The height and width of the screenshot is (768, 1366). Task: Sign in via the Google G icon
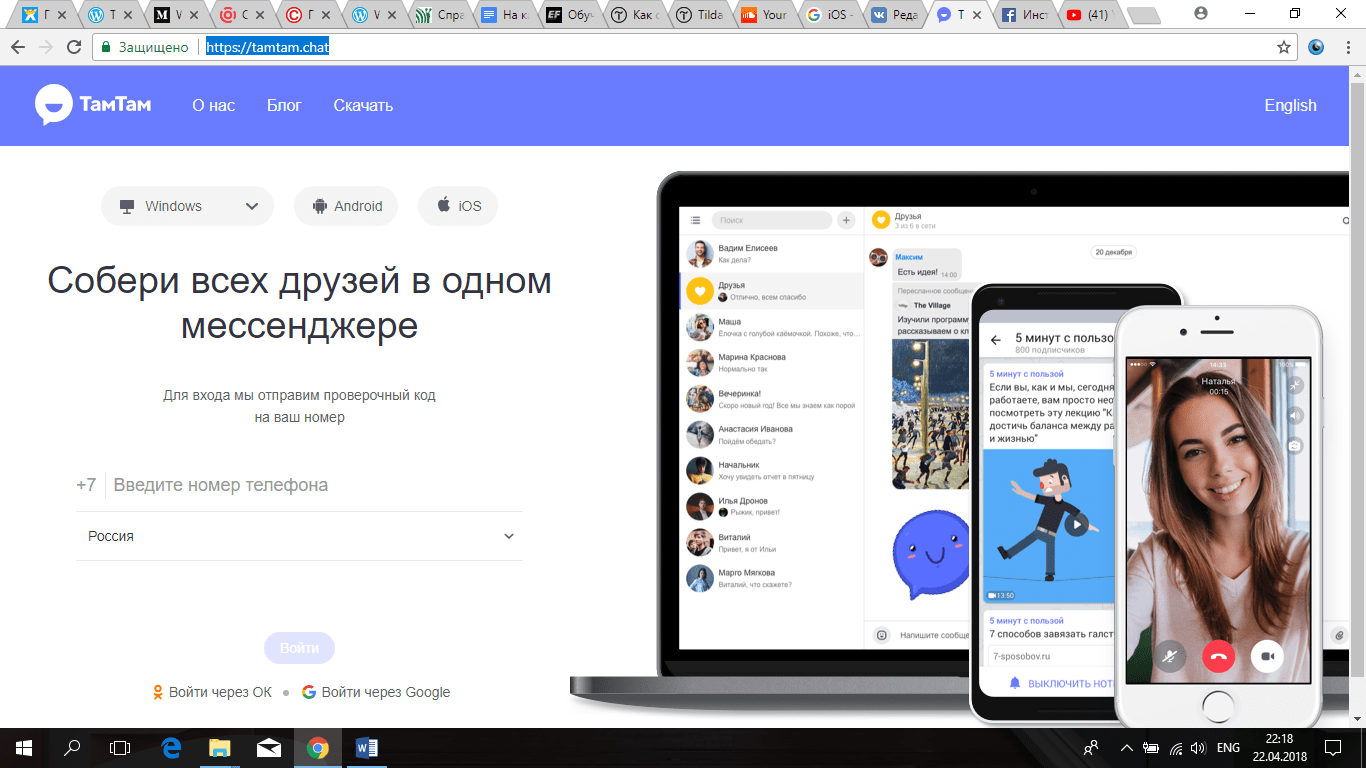[308, 691]
